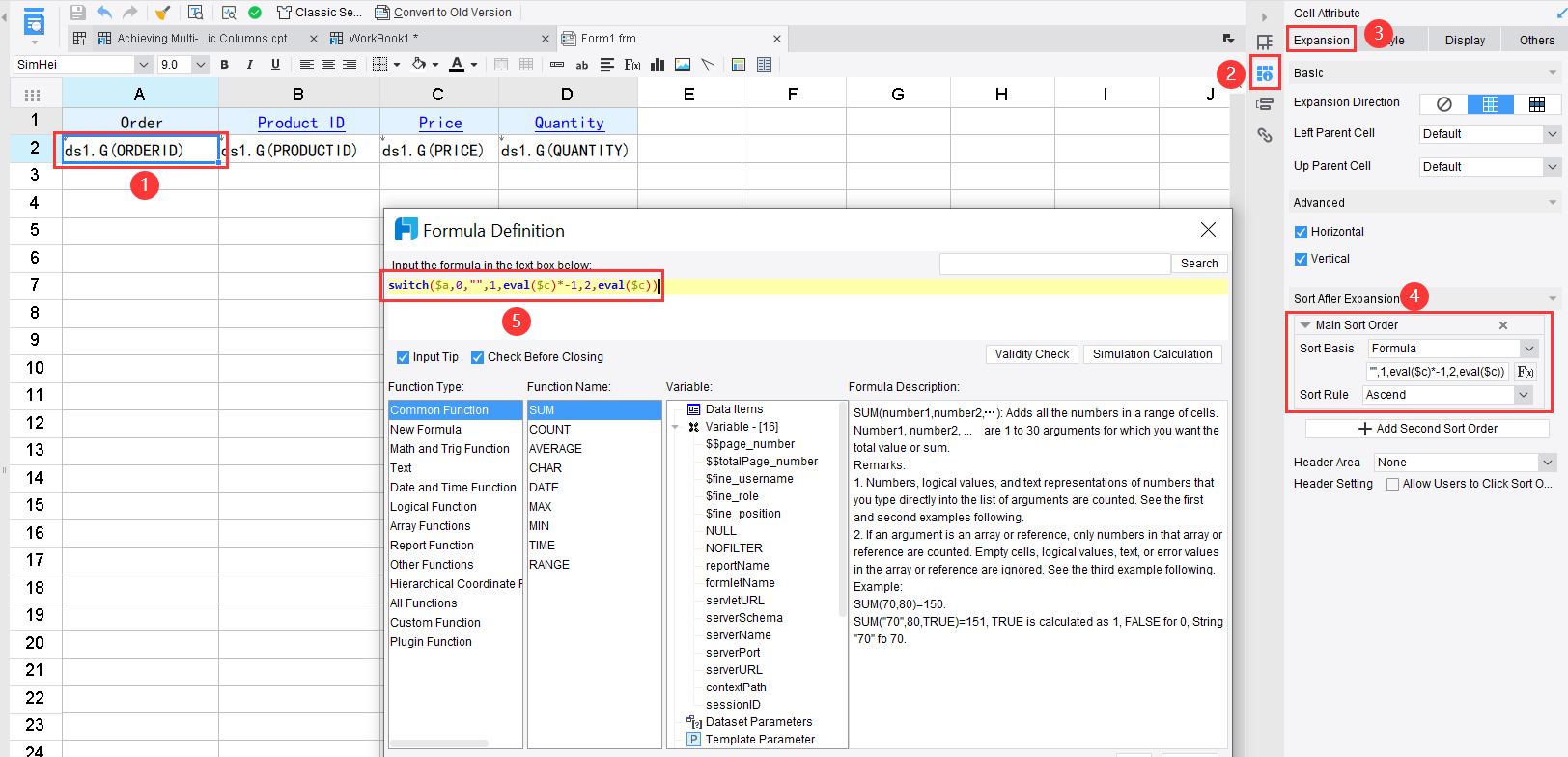The height and width of the screenshot is (757, 1568).
Task: Open the hyperlink panel in the right sidebar
Action: point(1264,135)
